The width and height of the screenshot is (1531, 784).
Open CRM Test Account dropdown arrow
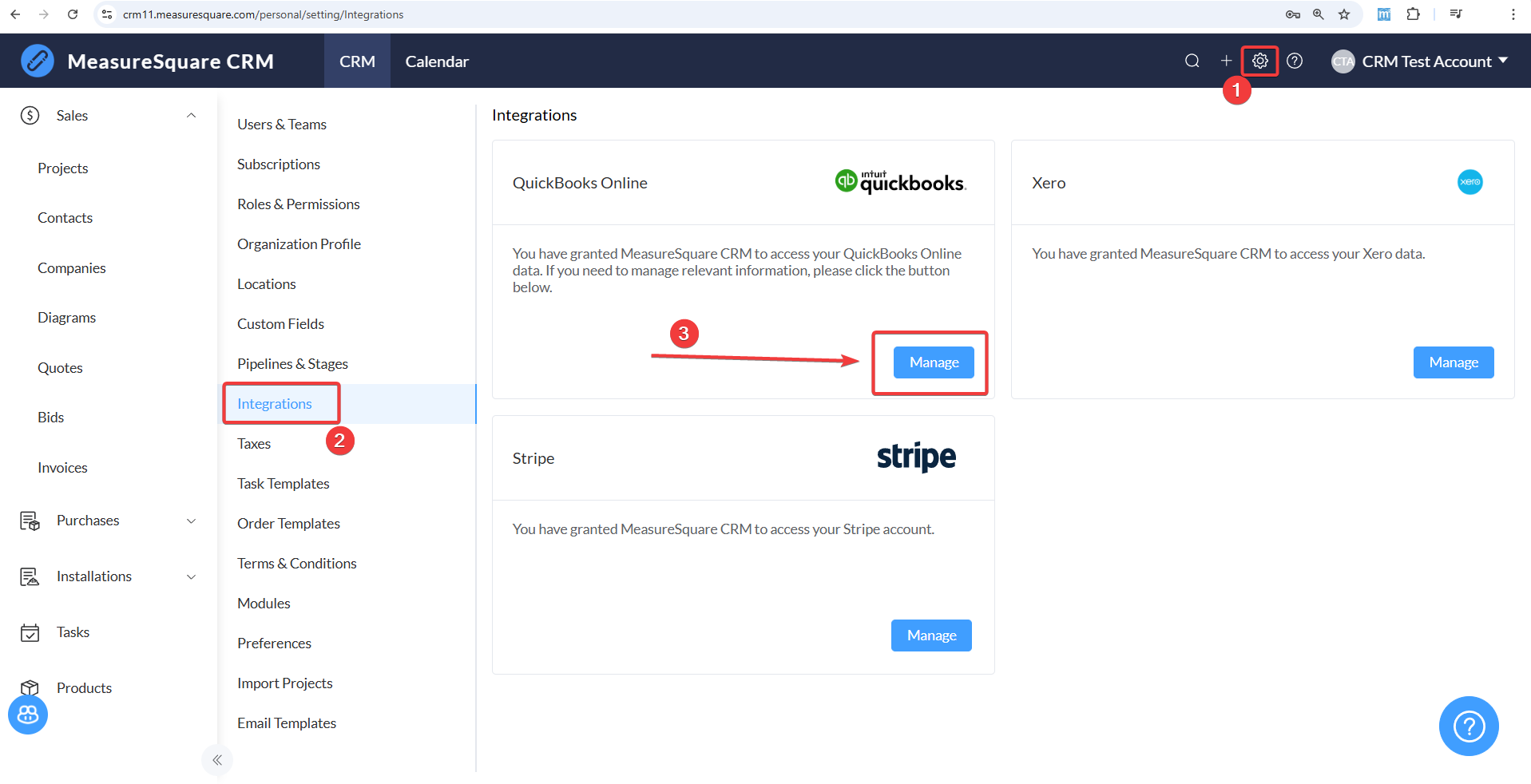click(1503, 61)
